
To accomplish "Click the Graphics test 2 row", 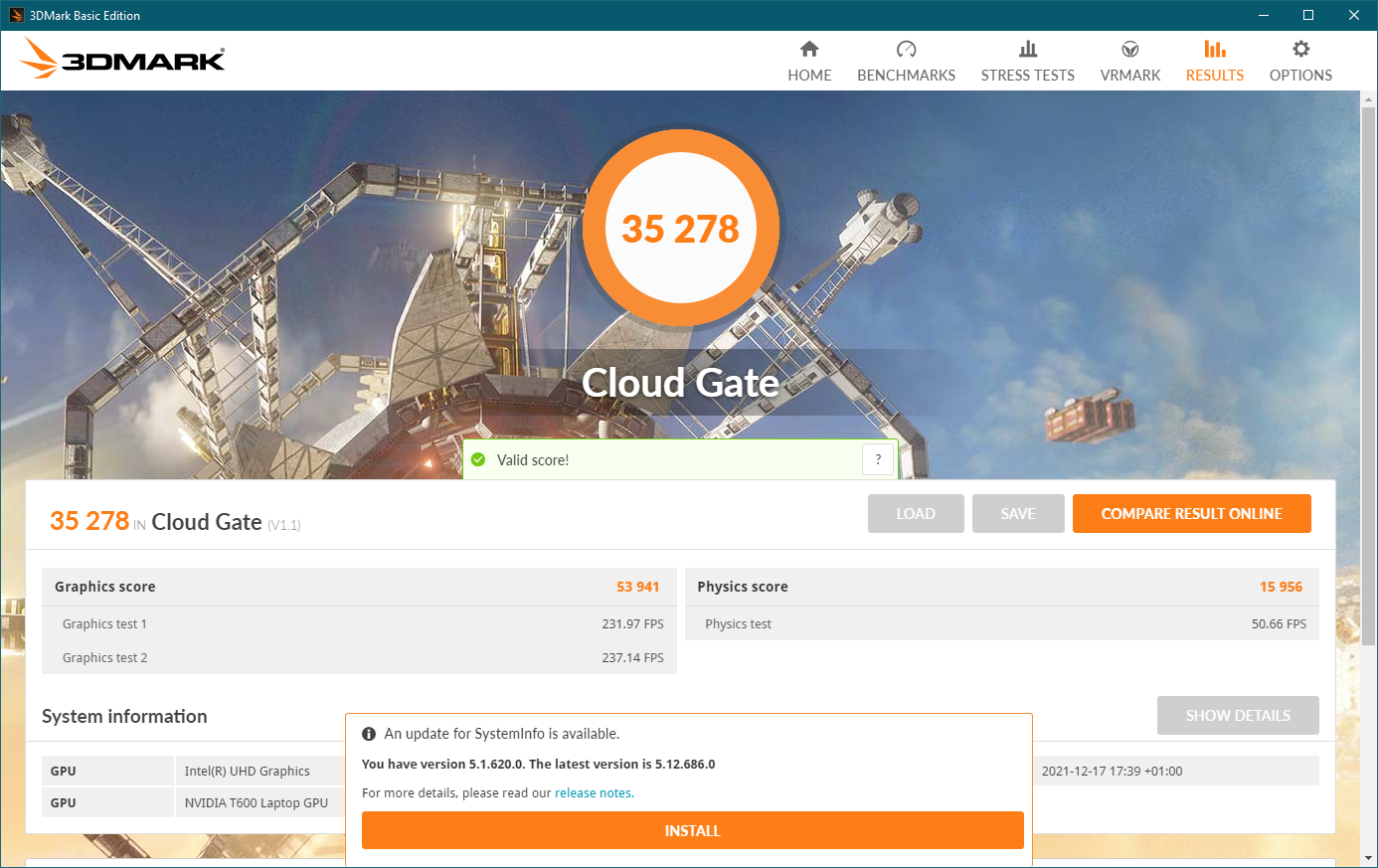I will (x=359, y=657).
